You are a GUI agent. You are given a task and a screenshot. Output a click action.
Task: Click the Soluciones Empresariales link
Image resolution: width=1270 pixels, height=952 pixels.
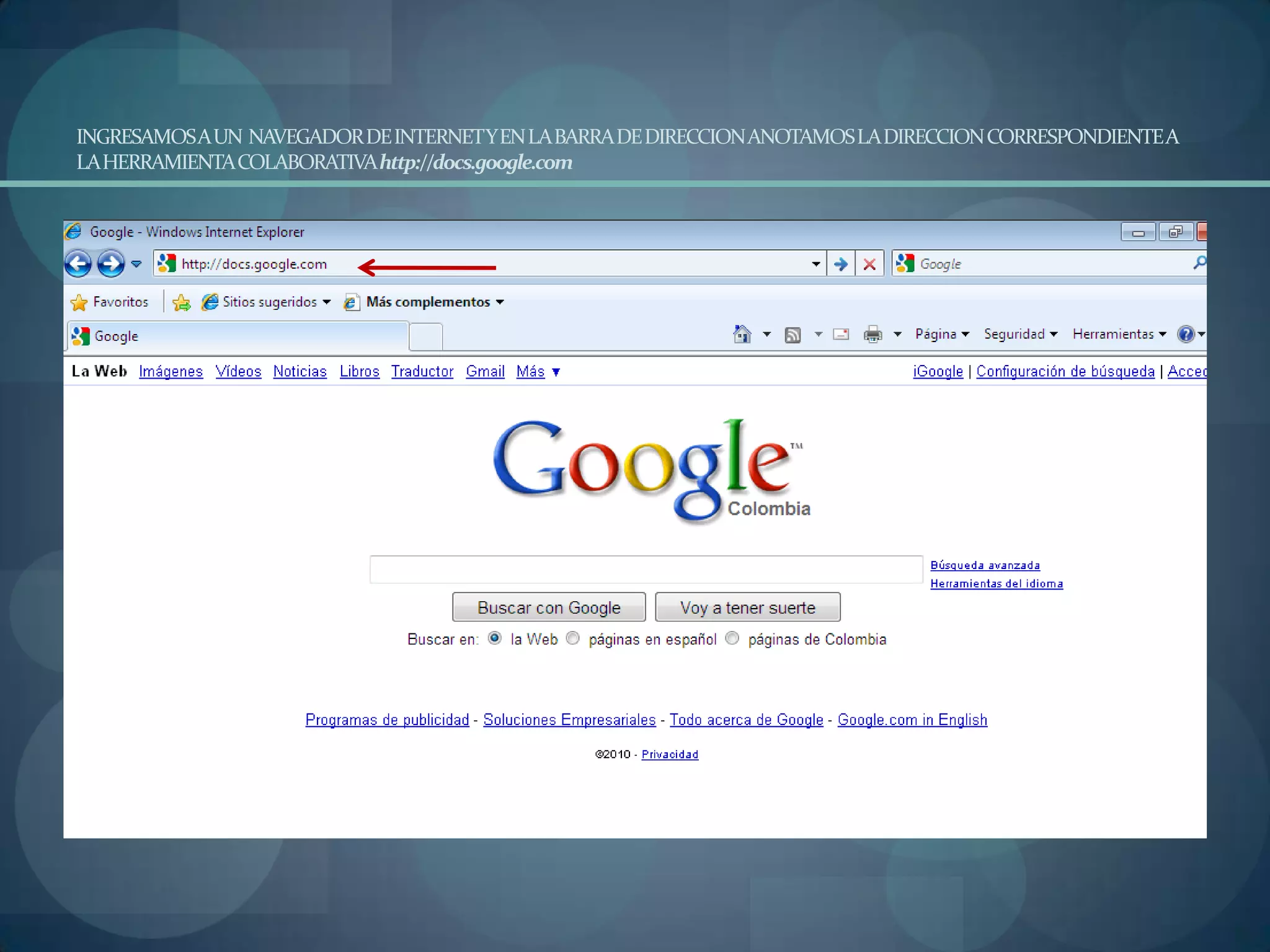[x=569, y=720]
